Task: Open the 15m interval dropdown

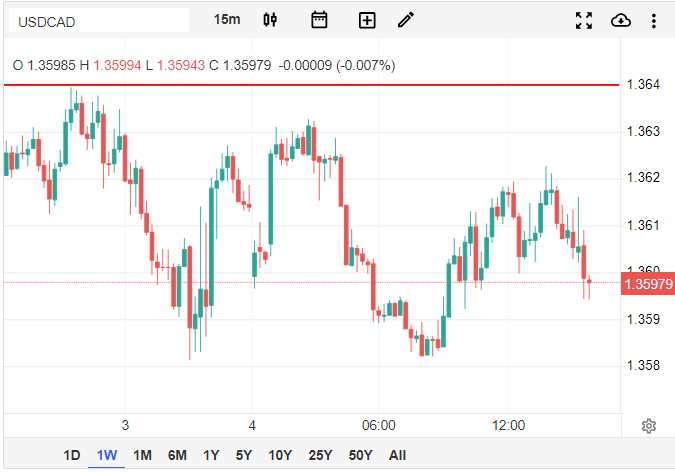Action: pos(227,20)
